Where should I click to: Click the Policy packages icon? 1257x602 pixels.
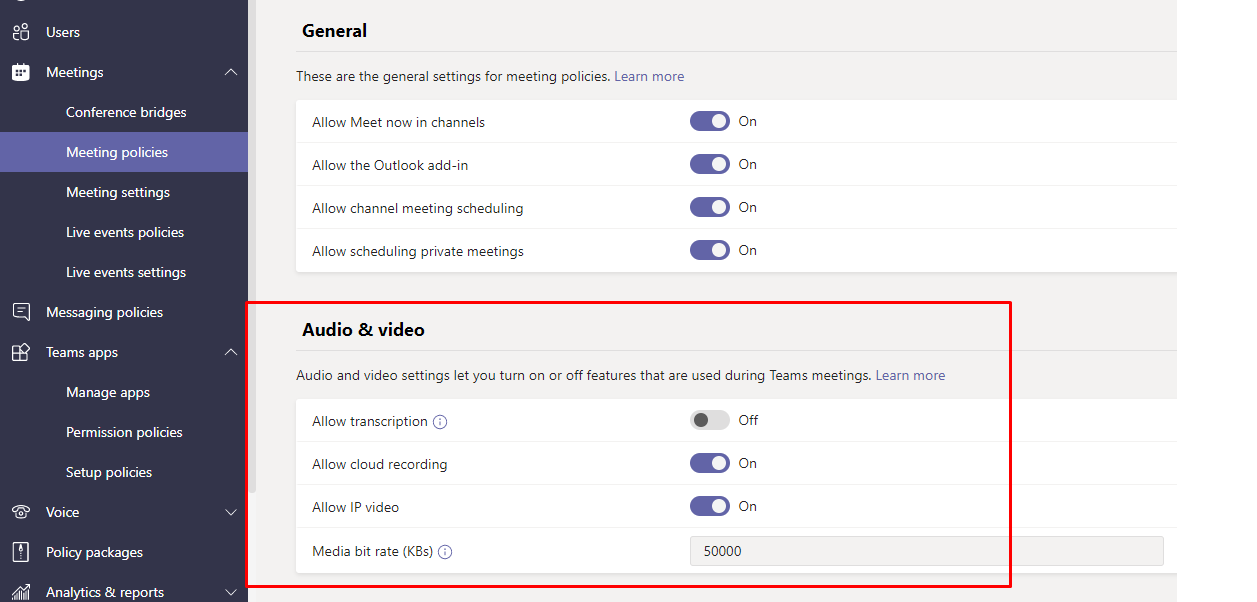(20, 551)
